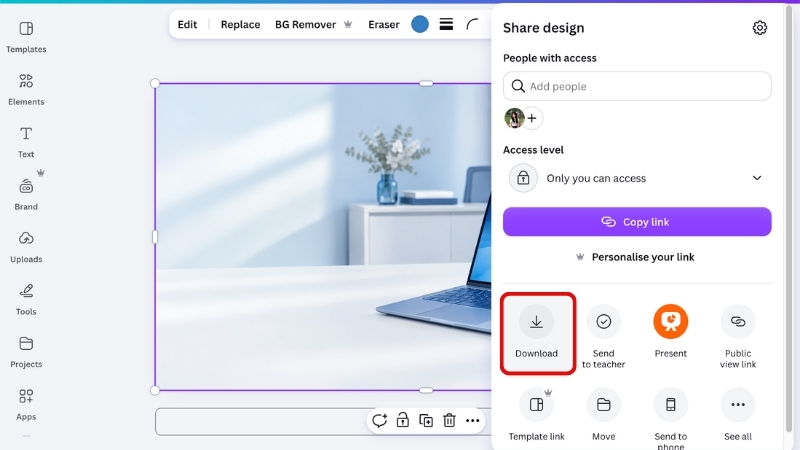Open the Text sidebar panel
This screenshot has width=800, height=450.
(26, 142)
